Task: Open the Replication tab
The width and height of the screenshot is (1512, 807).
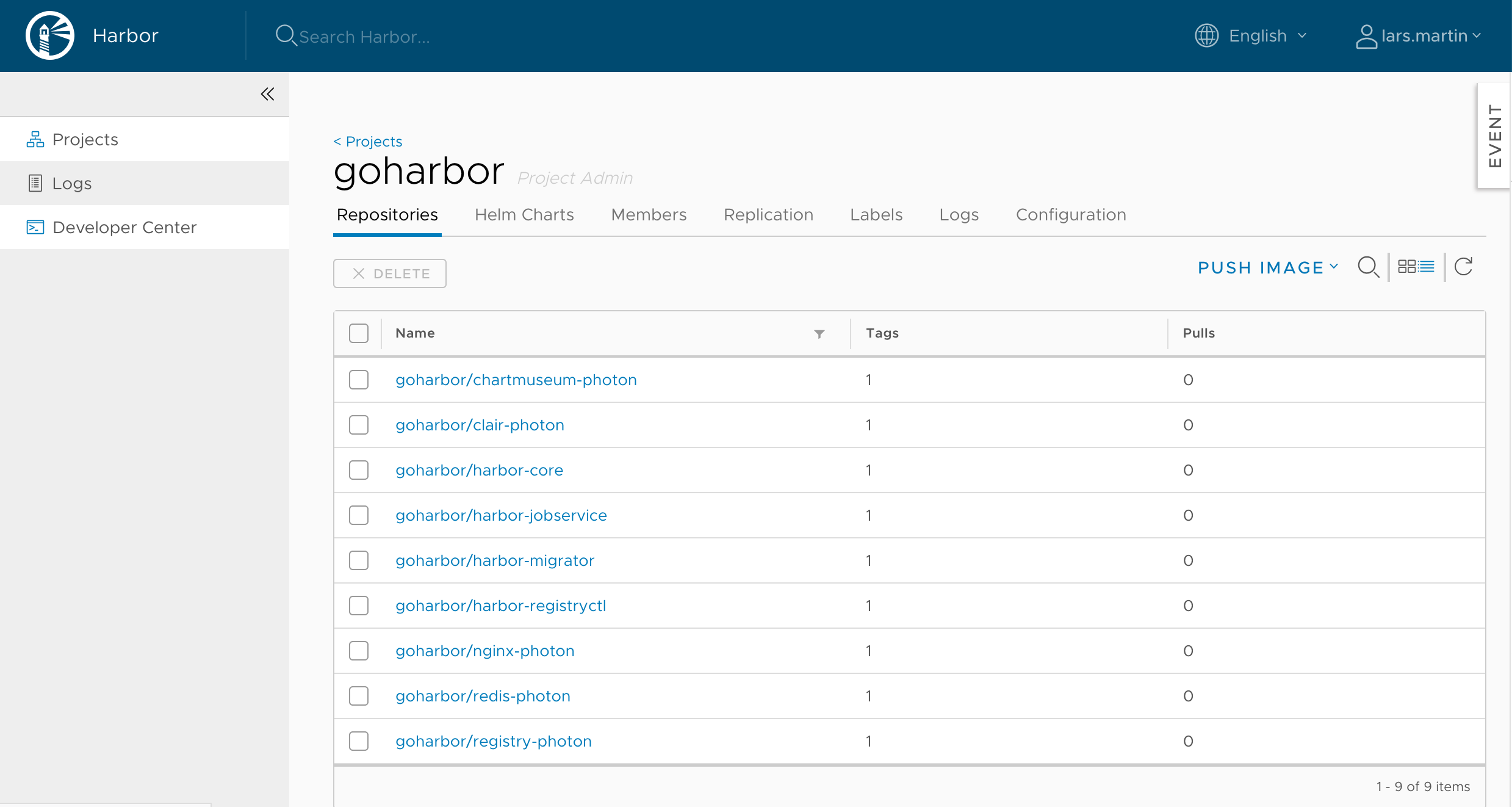Action: [768, 215]
